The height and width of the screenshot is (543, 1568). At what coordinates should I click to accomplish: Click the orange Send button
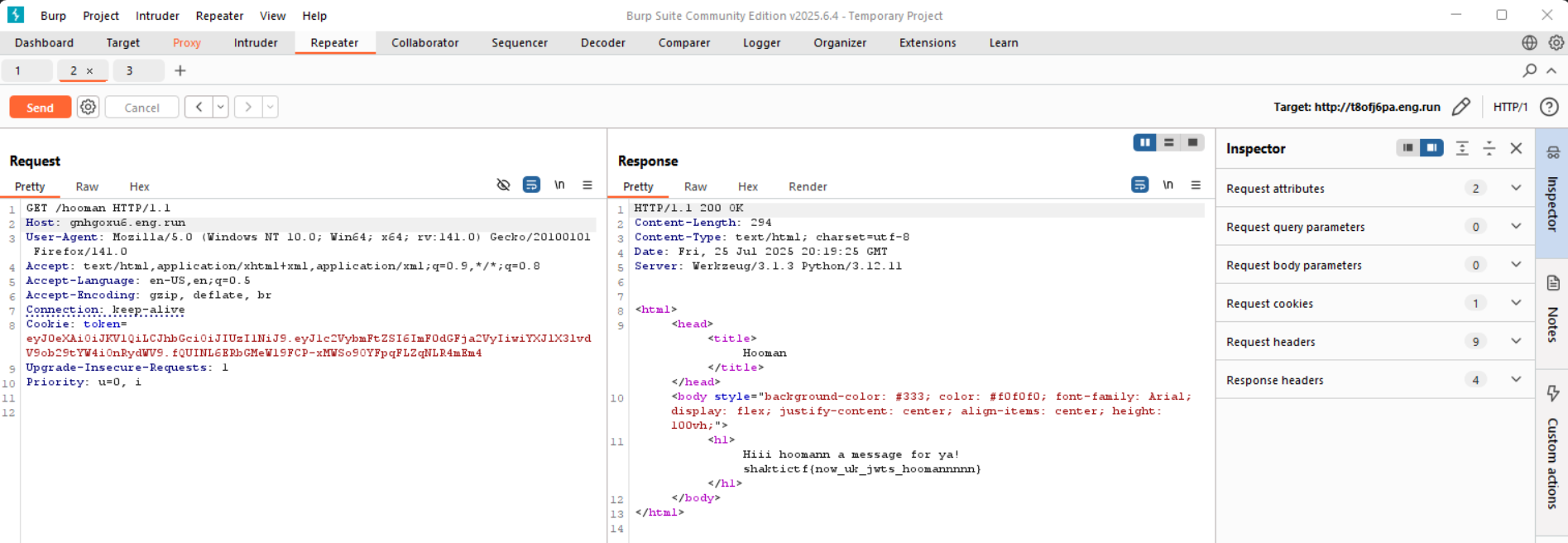tap(40, 108)
